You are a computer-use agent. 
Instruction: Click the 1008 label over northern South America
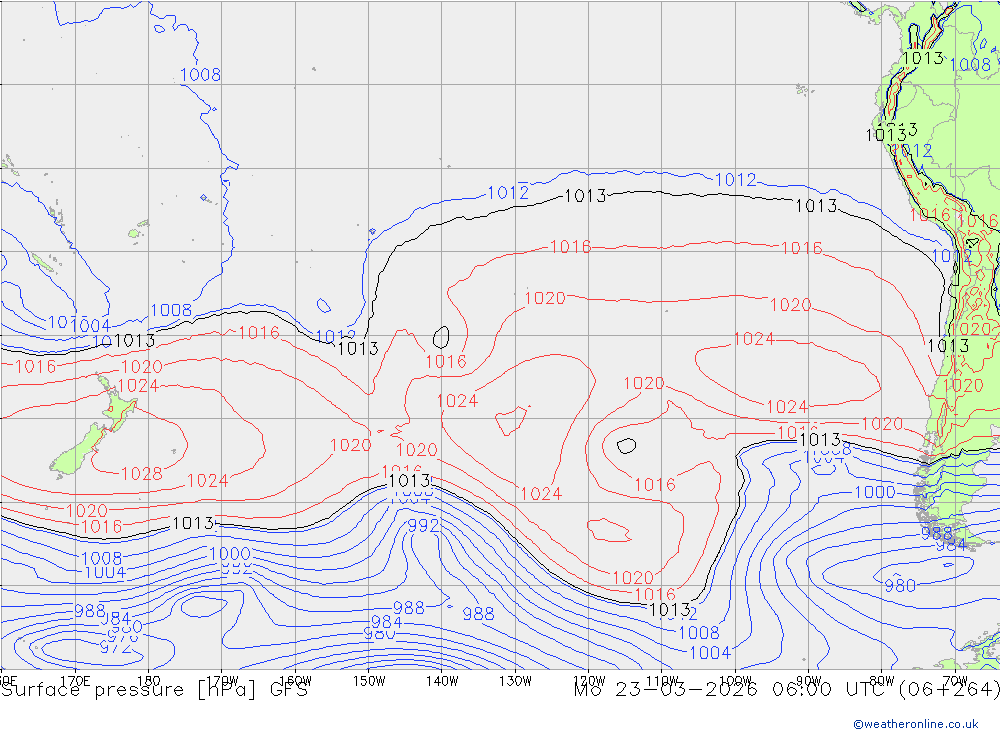pyautogui.click(x=970, y=64)
